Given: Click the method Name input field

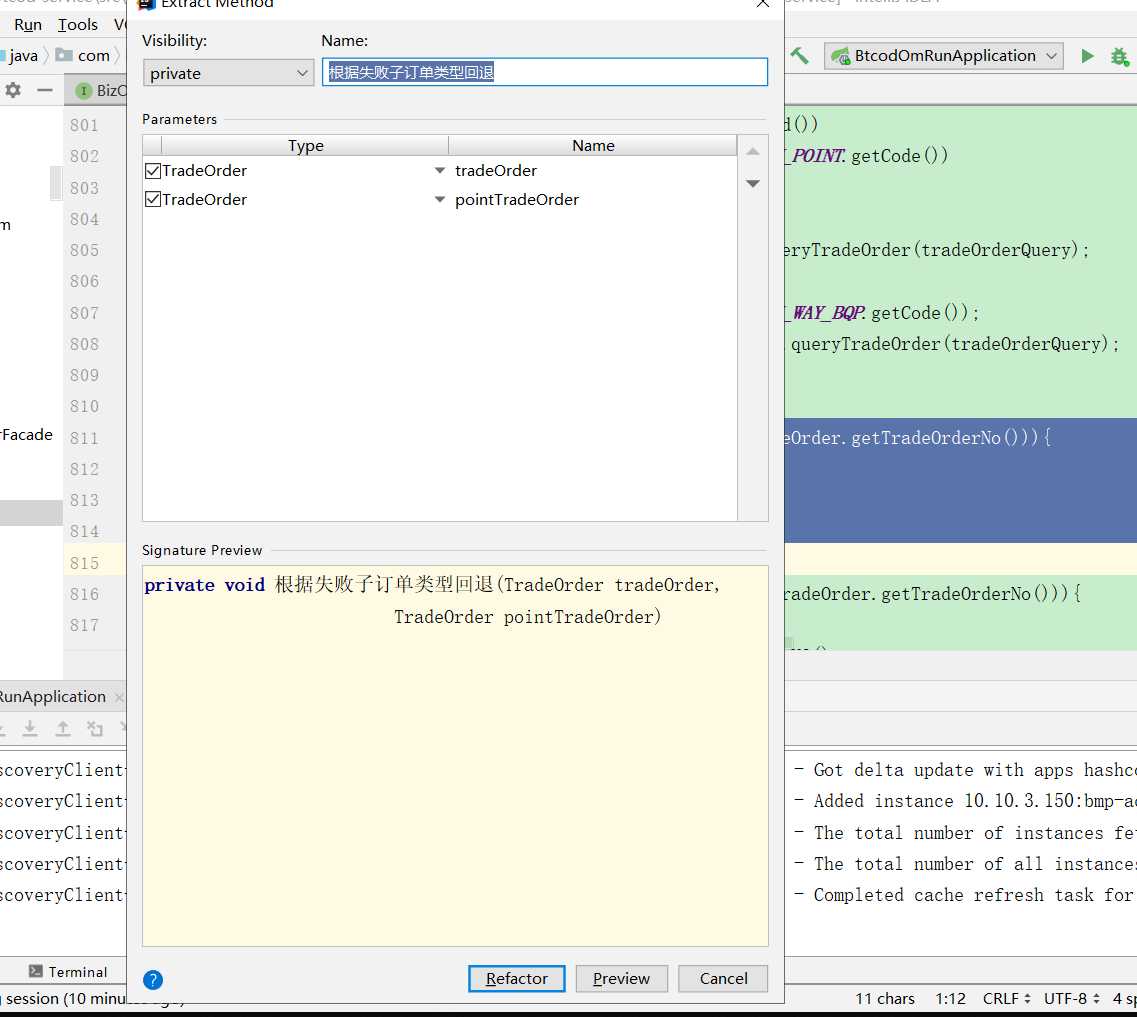Looking at the screenshot, I should tap(545, 72).
